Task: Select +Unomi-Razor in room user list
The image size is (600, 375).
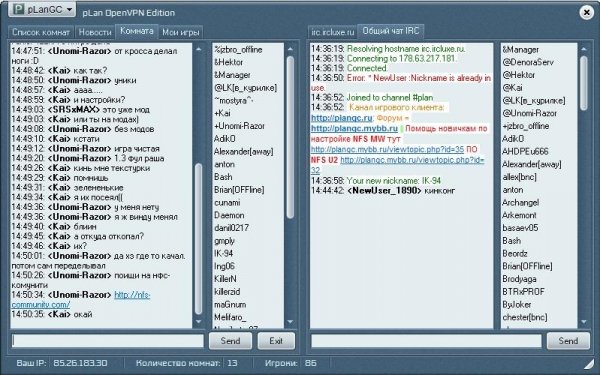Action: [x=239, y=126]
